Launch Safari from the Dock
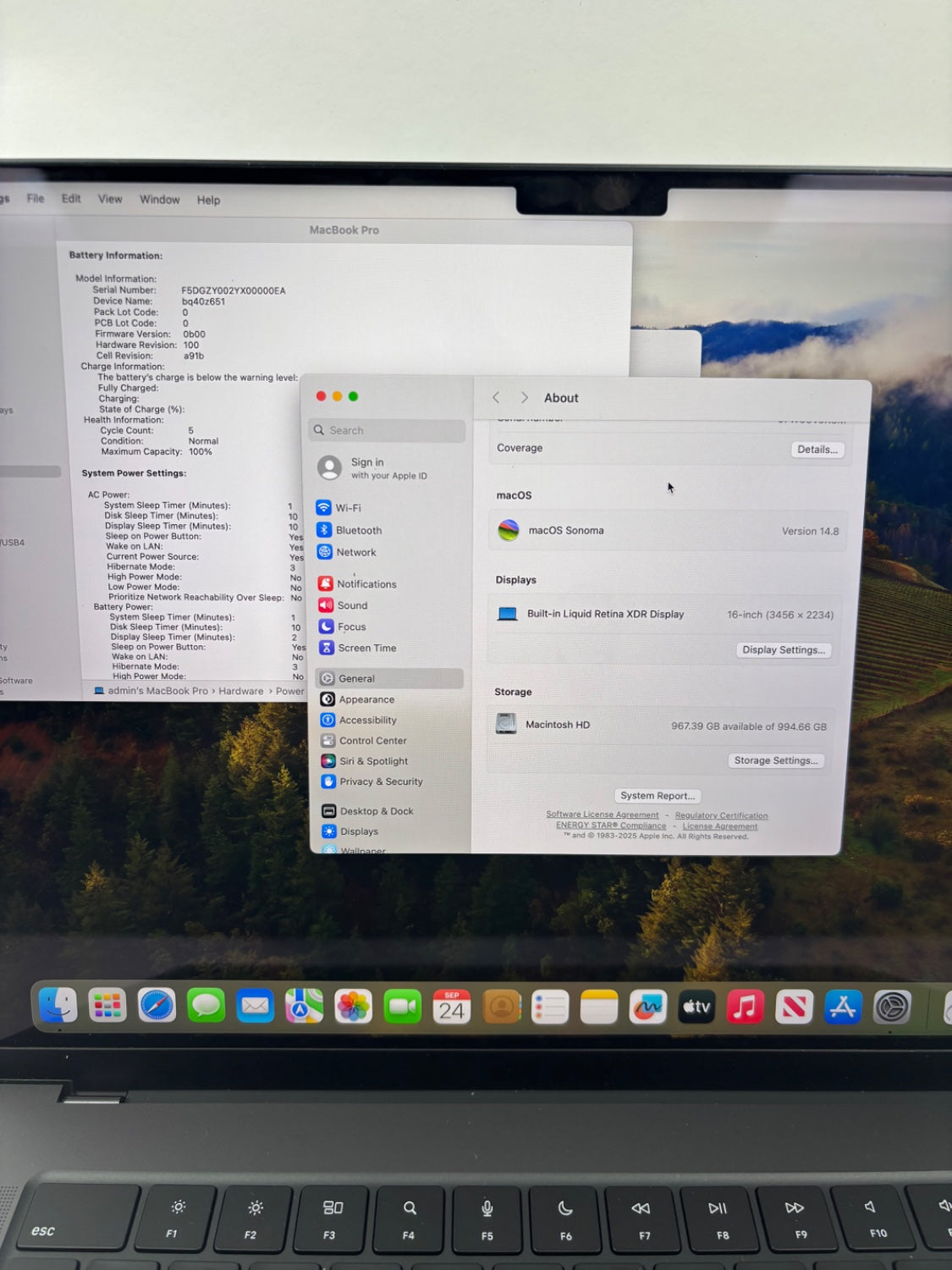The height and width of the screenshot is (1270, 952). 157,1006
